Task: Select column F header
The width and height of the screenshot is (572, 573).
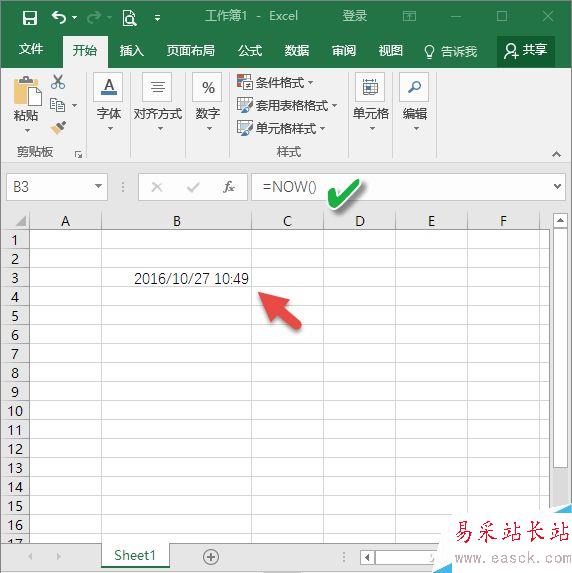Action: click(503, 221)
